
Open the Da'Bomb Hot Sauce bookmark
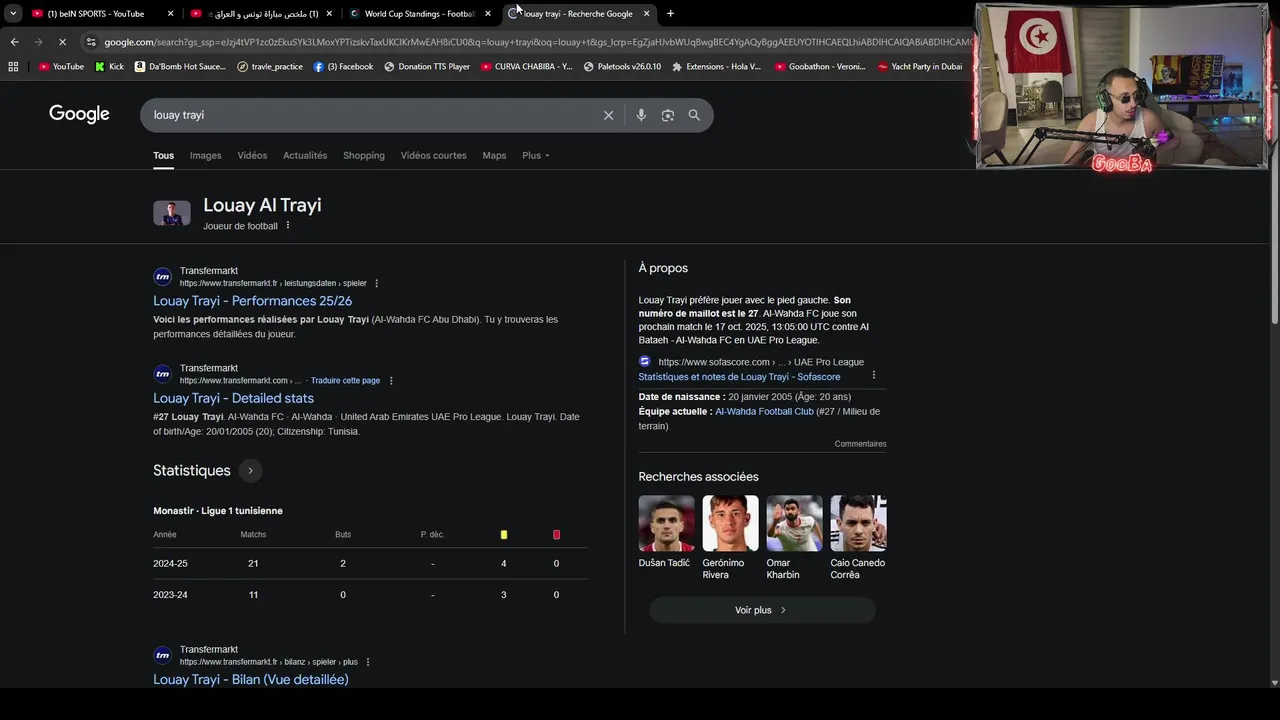click(x=179, y=67)
